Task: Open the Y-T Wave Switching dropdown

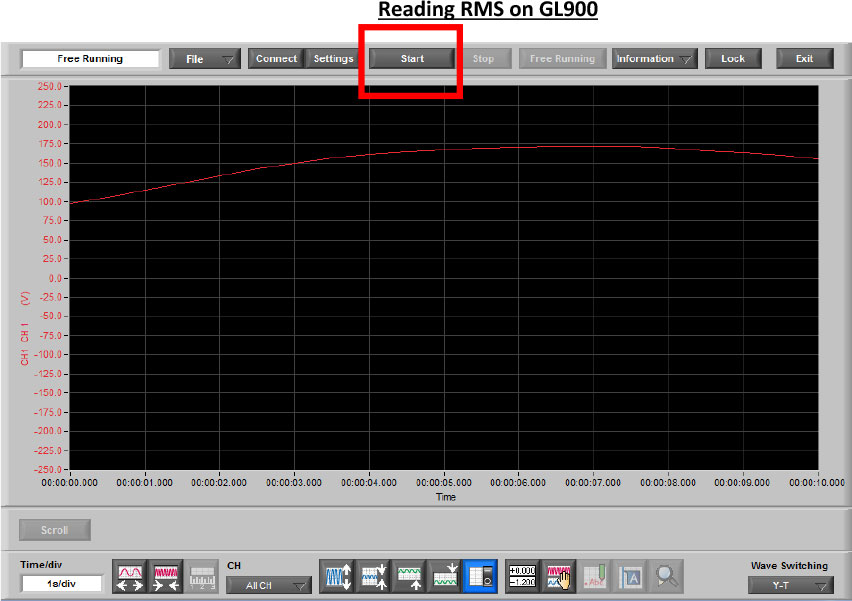Action: (x=790, y=586)
